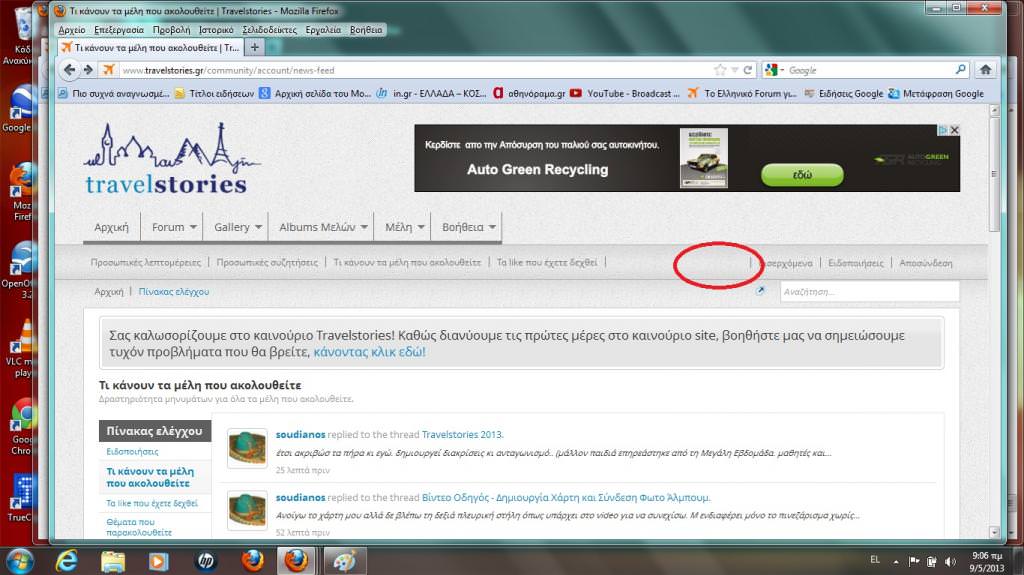Go back with Firefox back arrow
This screenshot has width=1024, height=575.
[x=69, y=69]
